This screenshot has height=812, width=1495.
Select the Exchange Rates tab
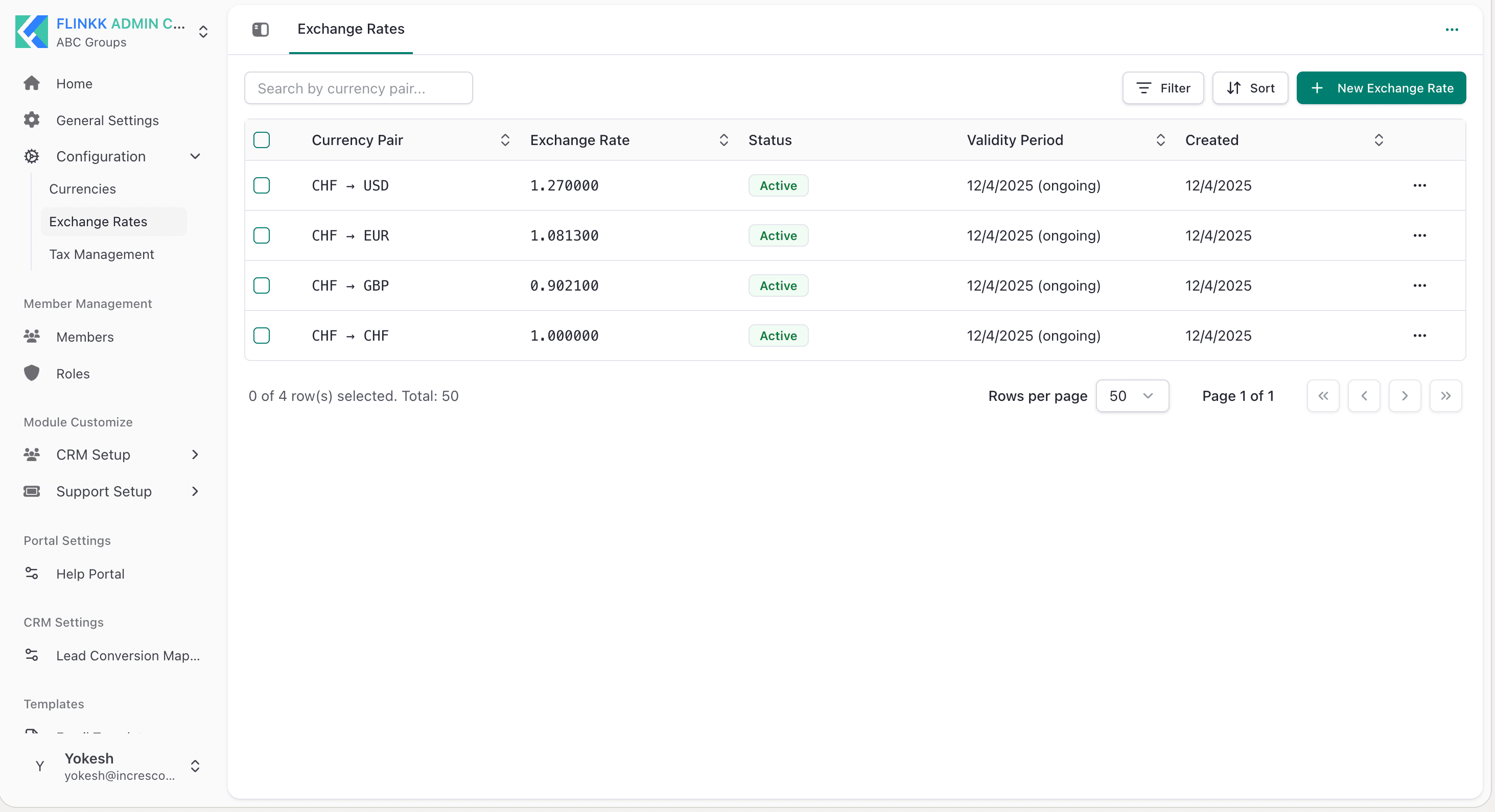[351, 29]
